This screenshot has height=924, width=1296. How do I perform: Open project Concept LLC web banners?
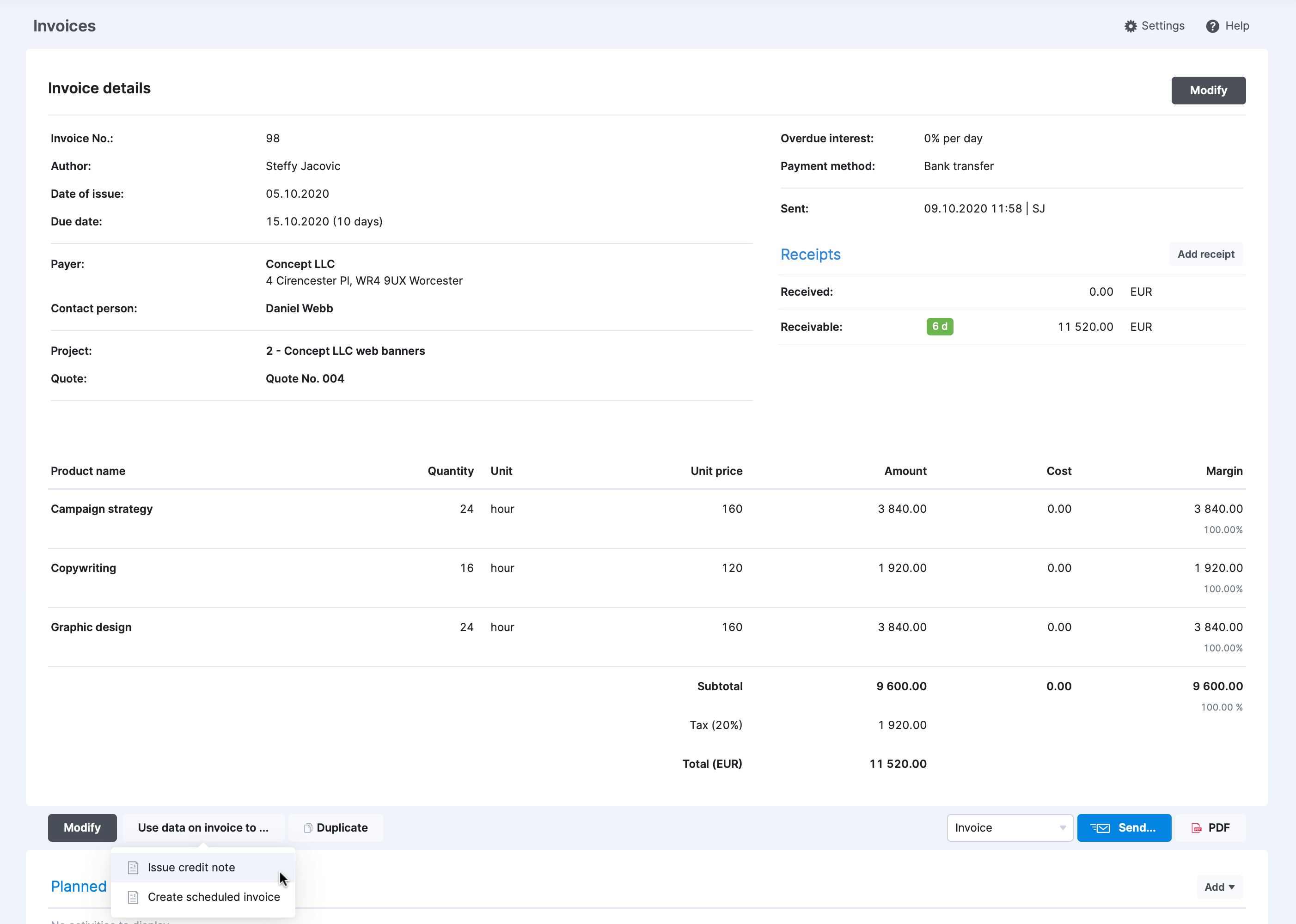(x=345, y=351)
